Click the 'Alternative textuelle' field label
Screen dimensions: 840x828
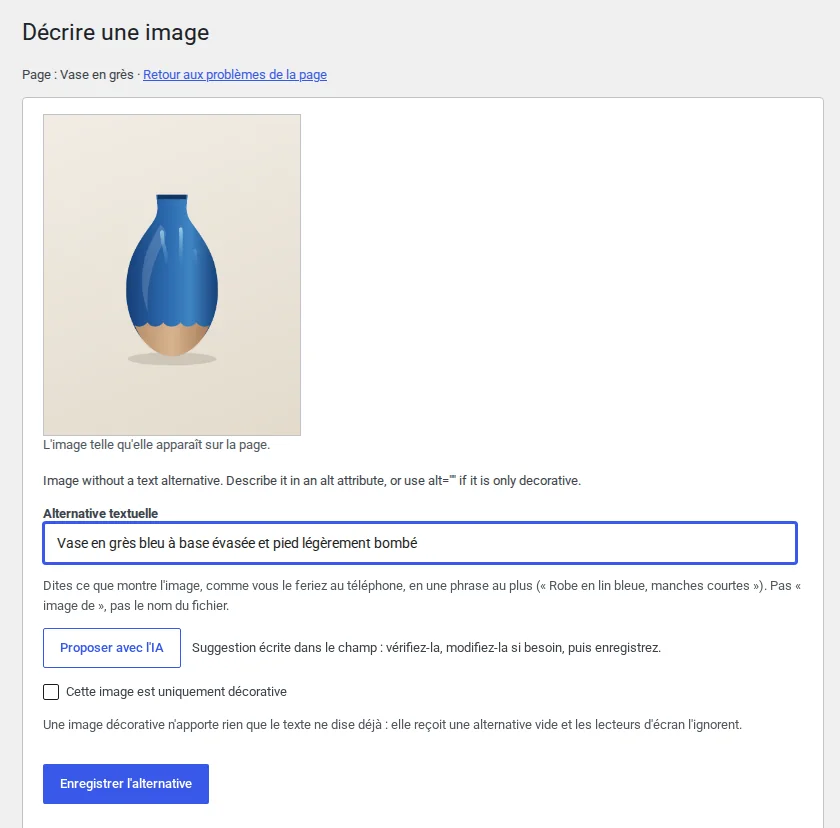(x=101, y=513)
